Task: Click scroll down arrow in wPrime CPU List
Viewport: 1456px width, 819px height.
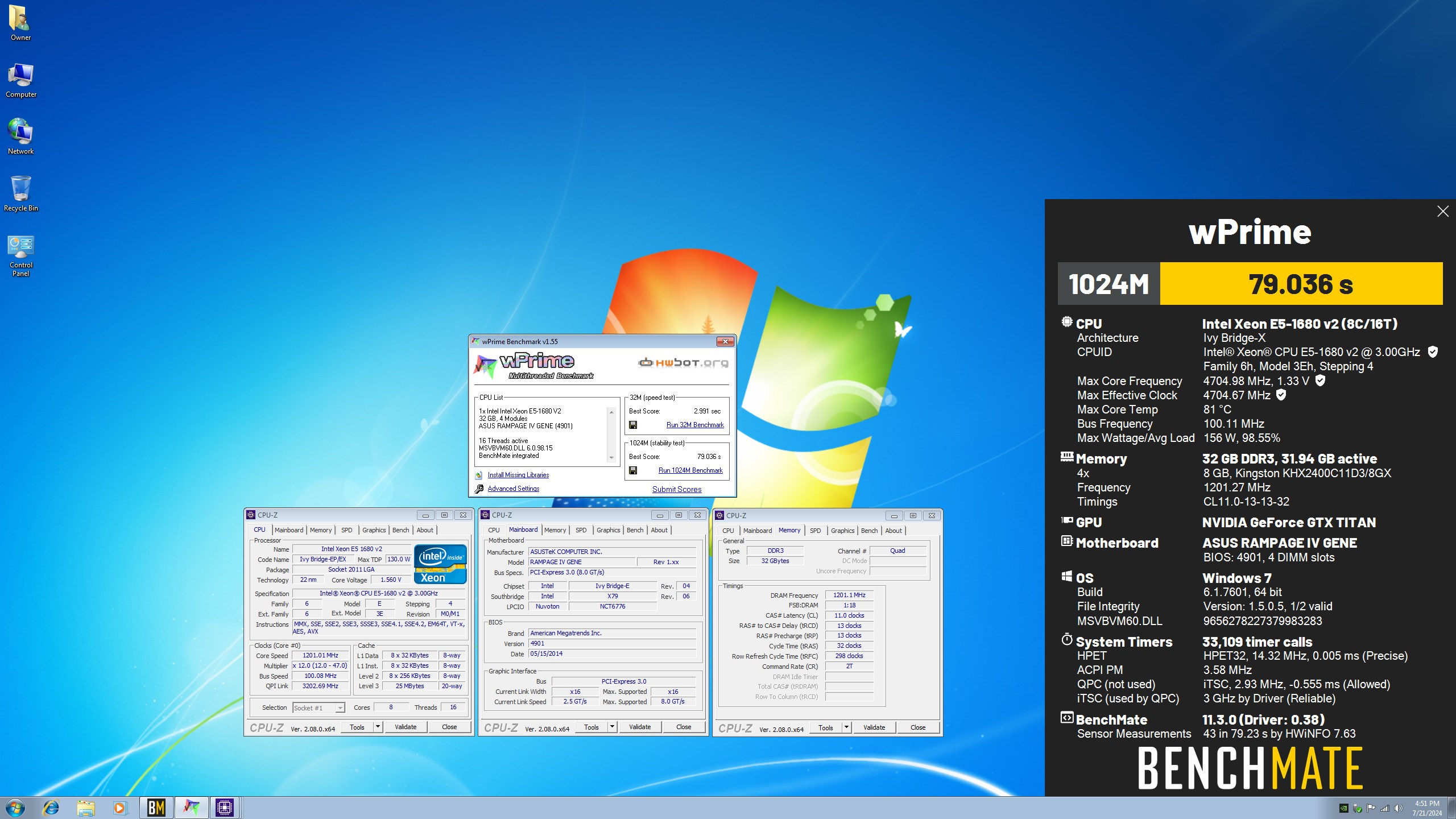Action: point(611,458)
